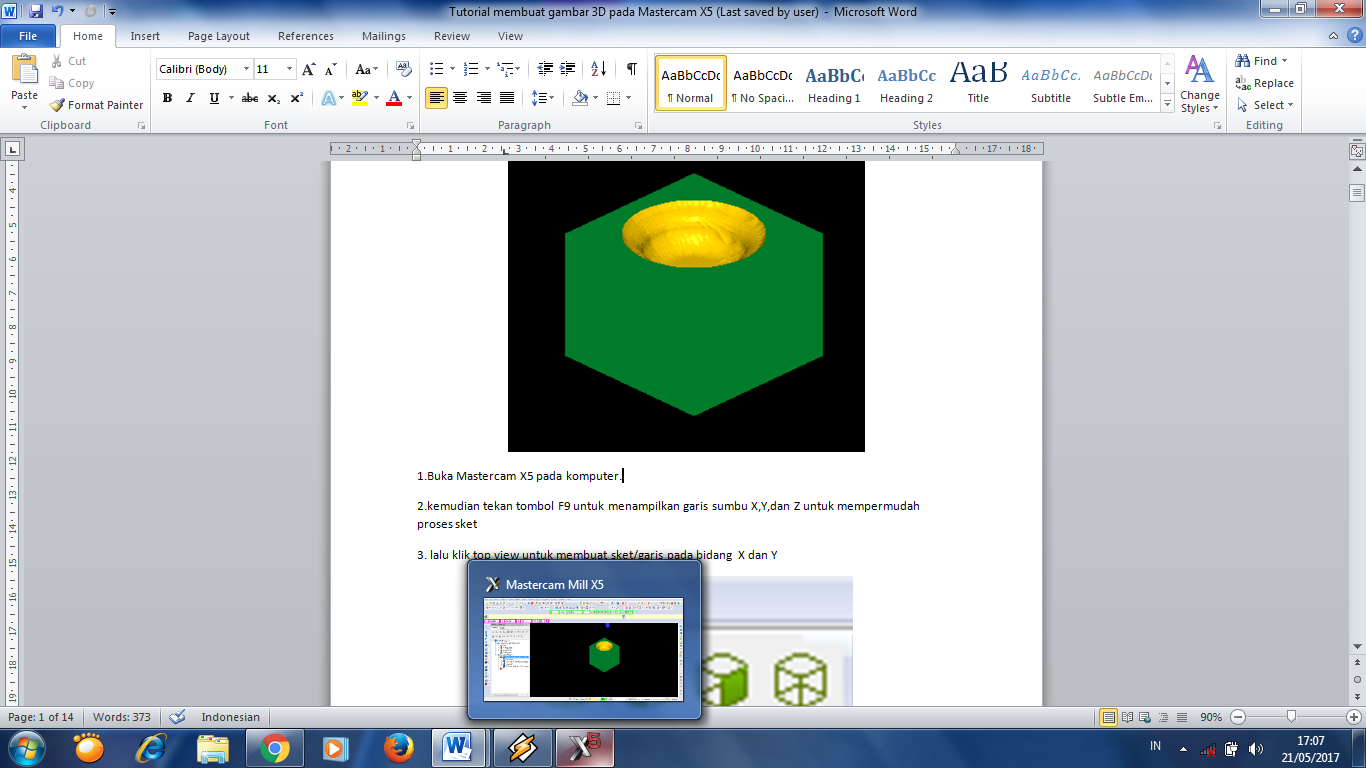Apply italic formatting
1366x768 pixels.
[x=190, y=98]
